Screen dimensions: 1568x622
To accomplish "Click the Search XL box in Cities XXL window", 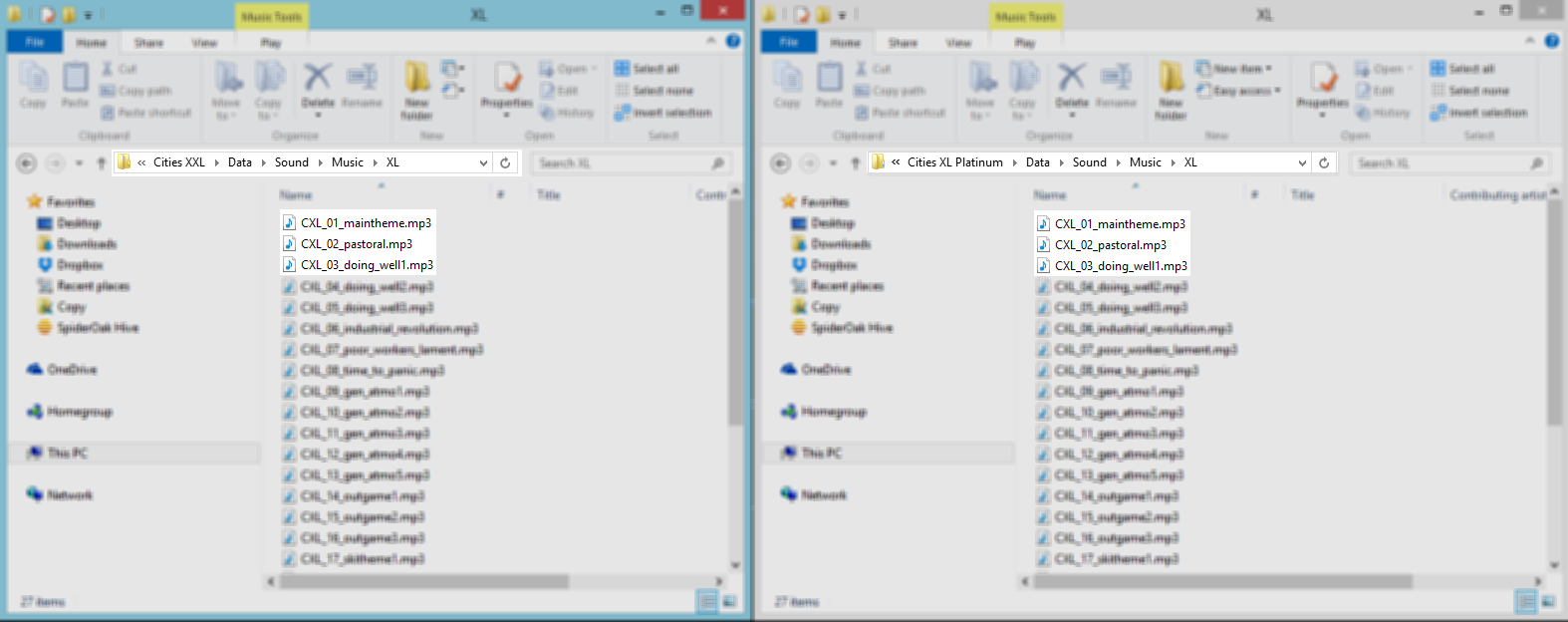I will click(x=631, y=162).
